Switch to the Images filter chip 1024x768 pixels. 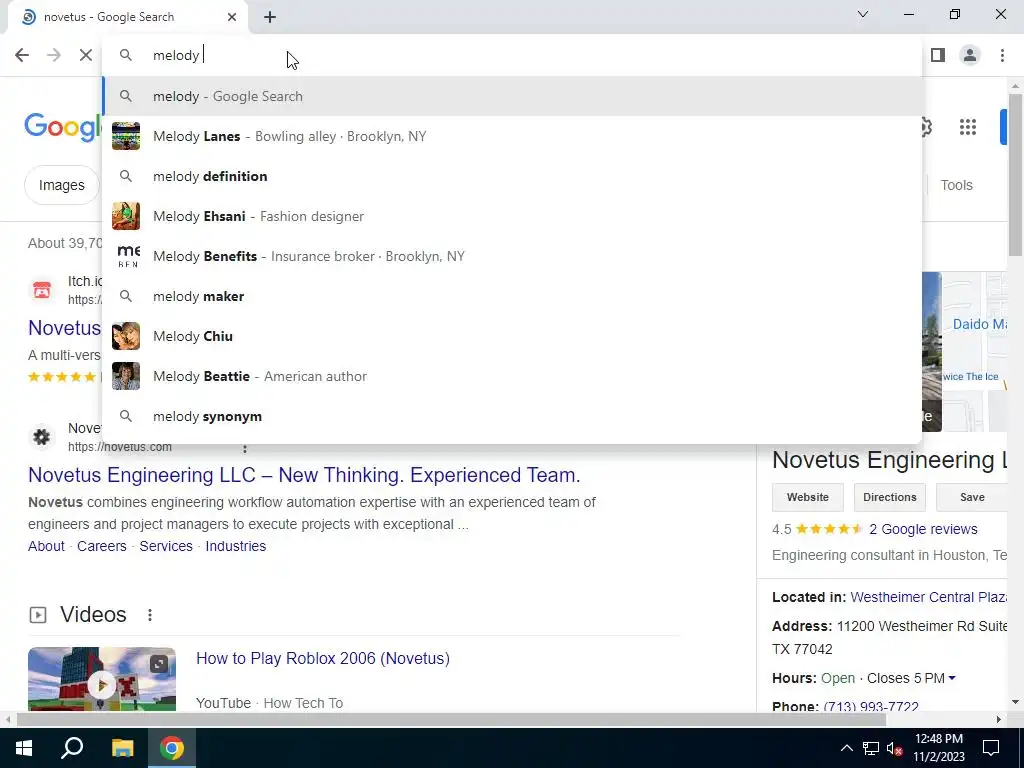pos(61,185)
